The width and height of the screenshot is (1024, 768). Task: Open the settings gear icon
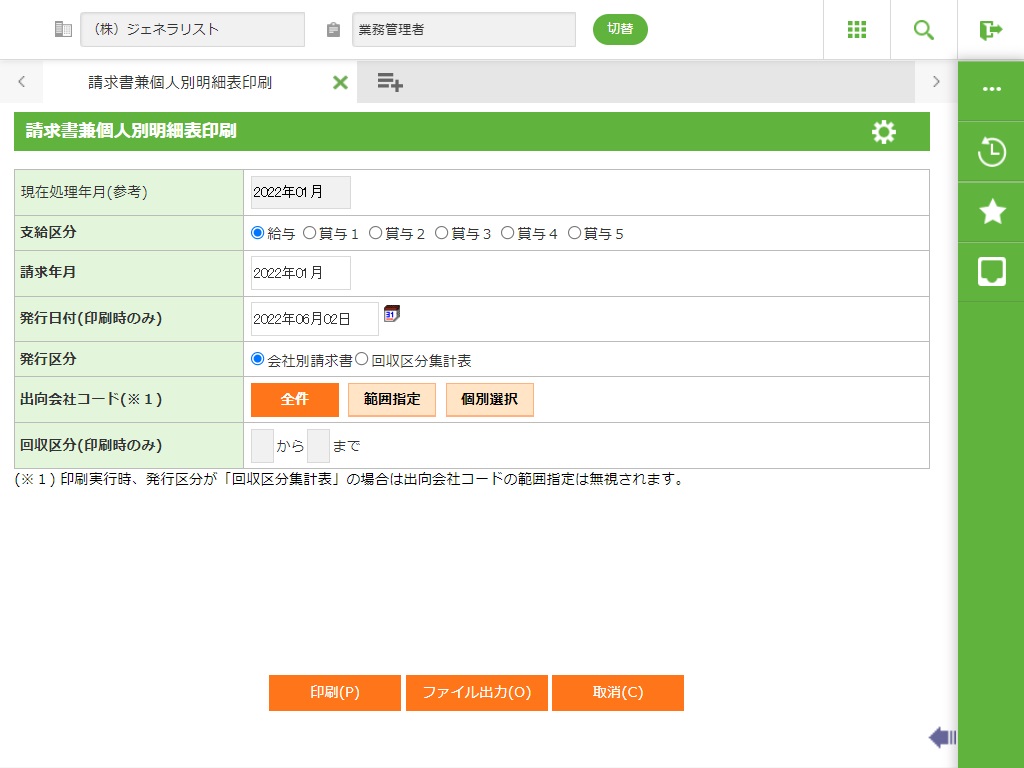pos(884,132)
